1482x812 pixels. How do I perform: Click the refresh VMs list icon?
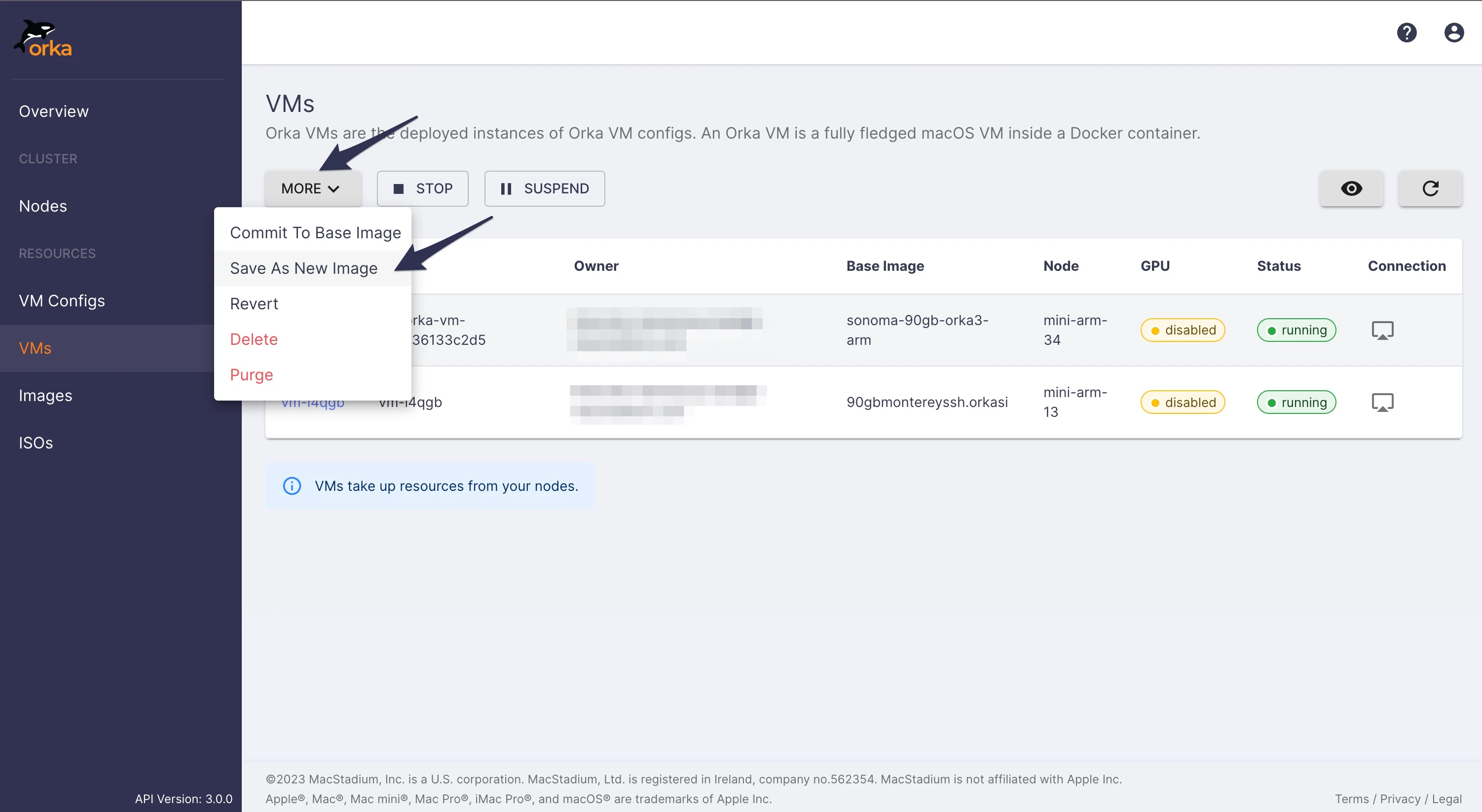click(x=1430, y=188)
